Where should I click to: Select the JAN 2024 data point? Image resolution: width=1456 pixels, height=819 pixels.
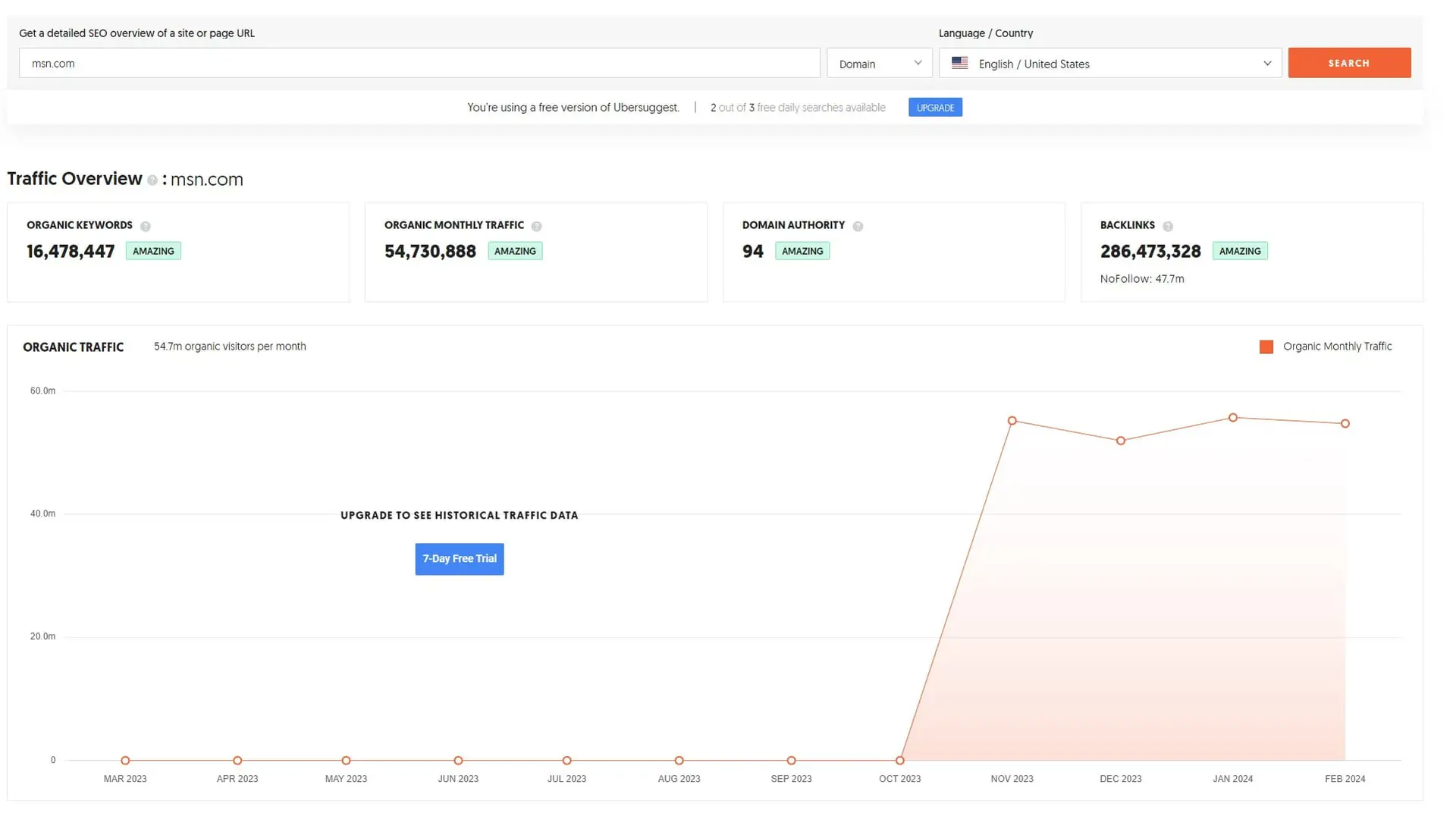tap(1233, 418)
